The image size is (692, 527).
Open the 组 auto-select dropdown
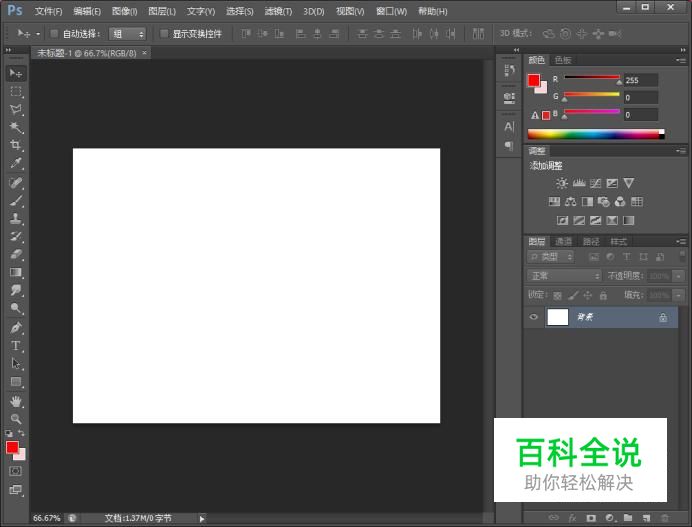[x=127, y=34]
